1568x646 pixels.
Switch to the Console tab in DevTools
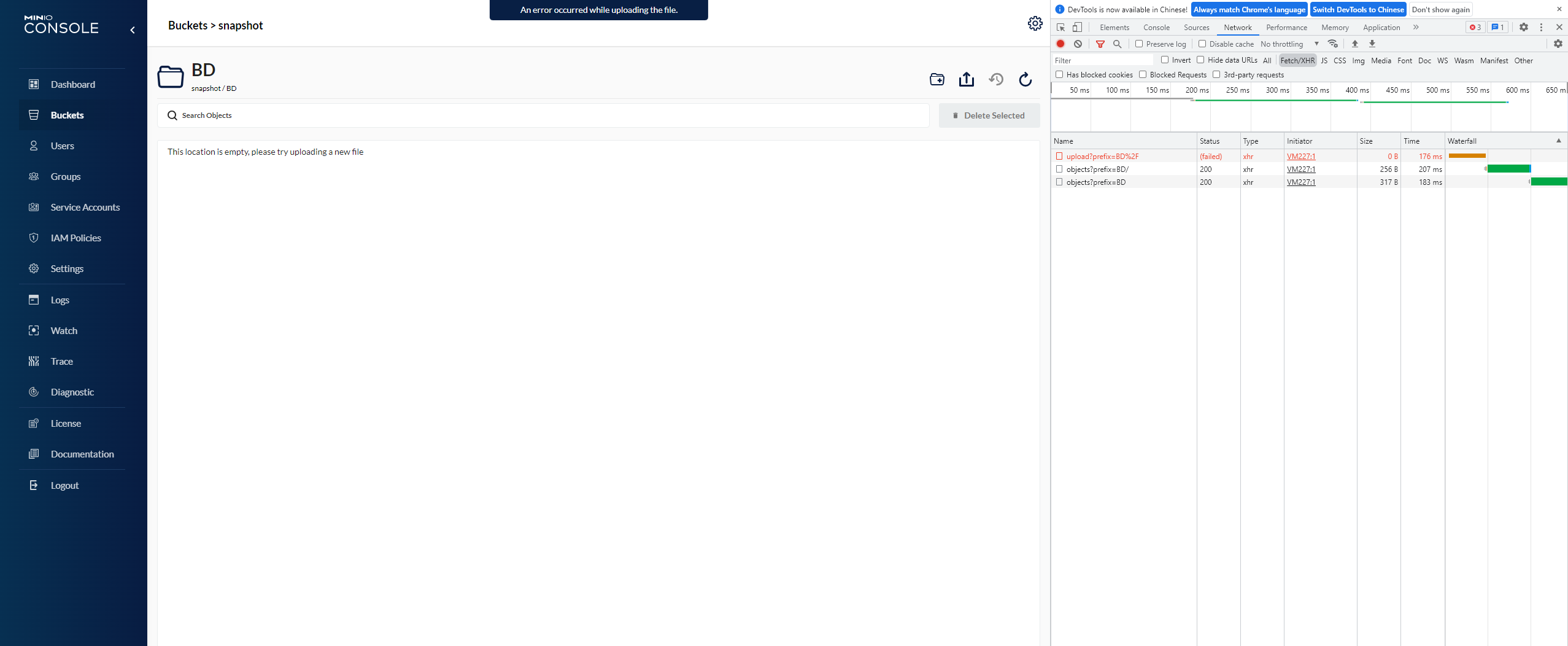point(1156,27)
